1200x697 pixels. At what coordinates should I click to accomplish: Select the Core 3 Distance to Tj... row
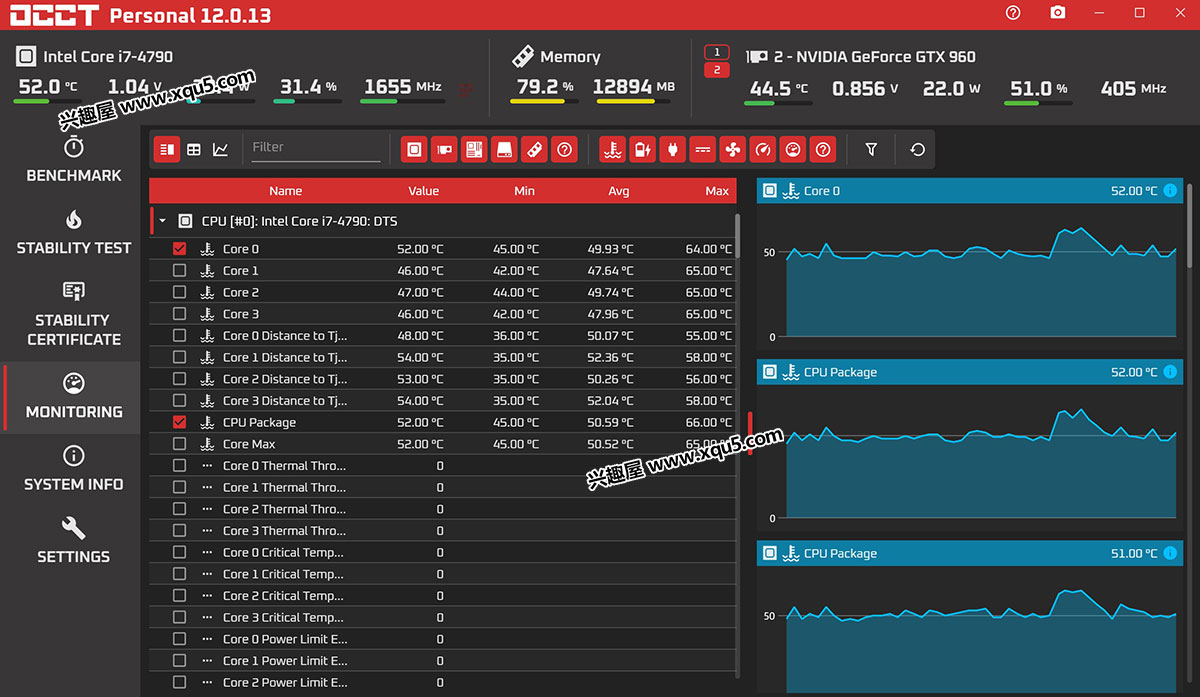click(x=443, y=401)
